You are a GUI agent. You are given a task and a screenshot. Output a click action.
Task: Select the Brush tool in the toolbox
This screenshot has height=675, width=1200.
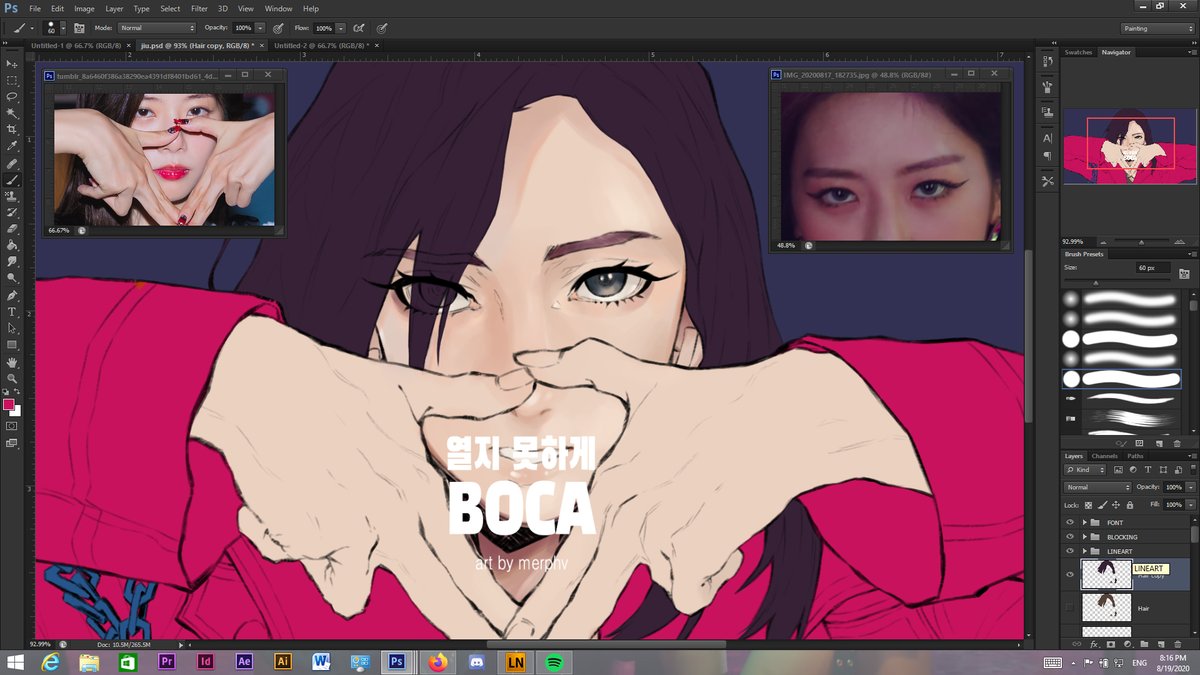point(12,180)
